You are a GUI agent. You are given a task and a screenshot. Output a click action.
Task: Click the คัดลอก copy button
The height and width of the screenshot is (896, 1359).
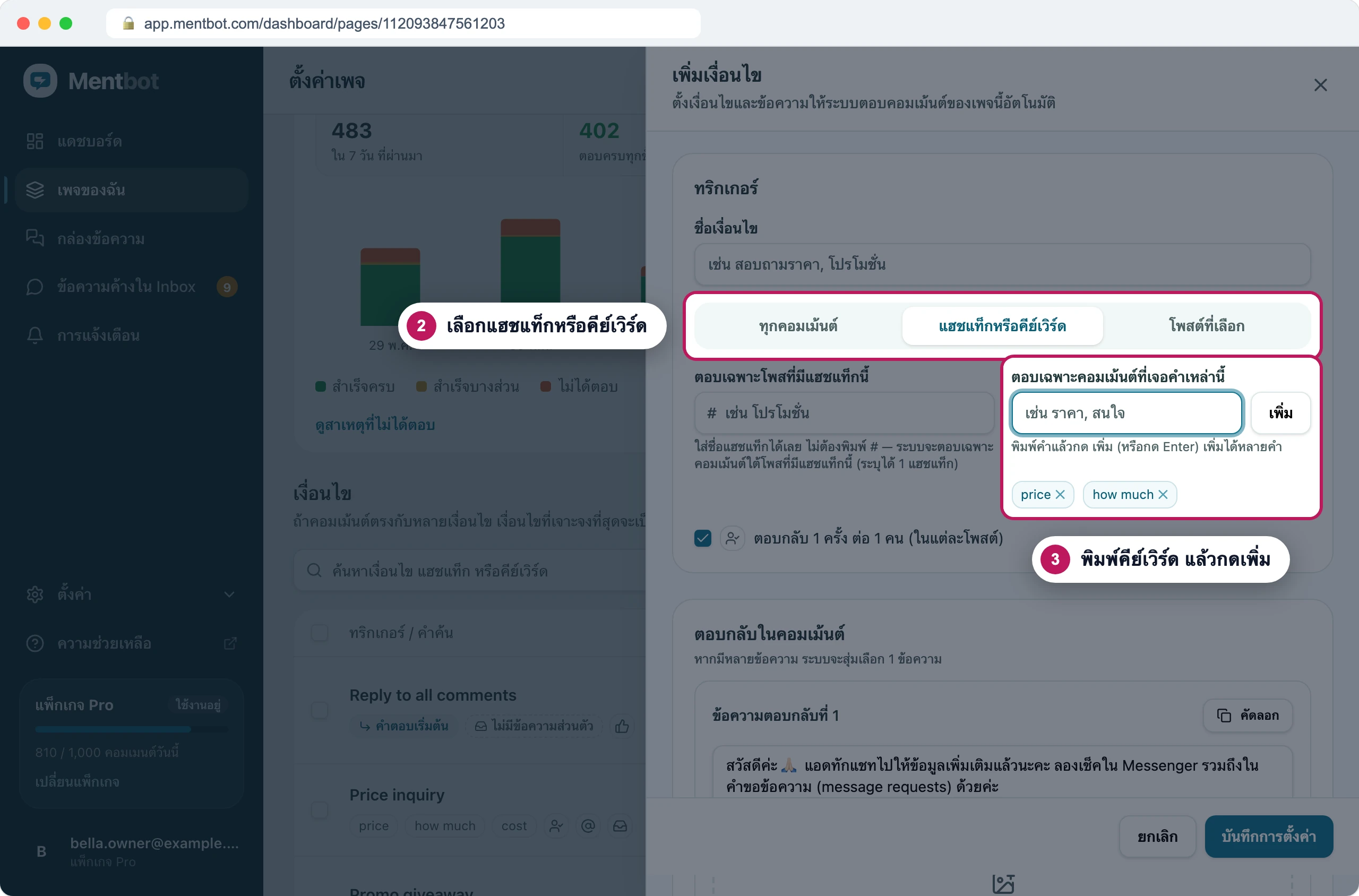(x=1248, y=715)
